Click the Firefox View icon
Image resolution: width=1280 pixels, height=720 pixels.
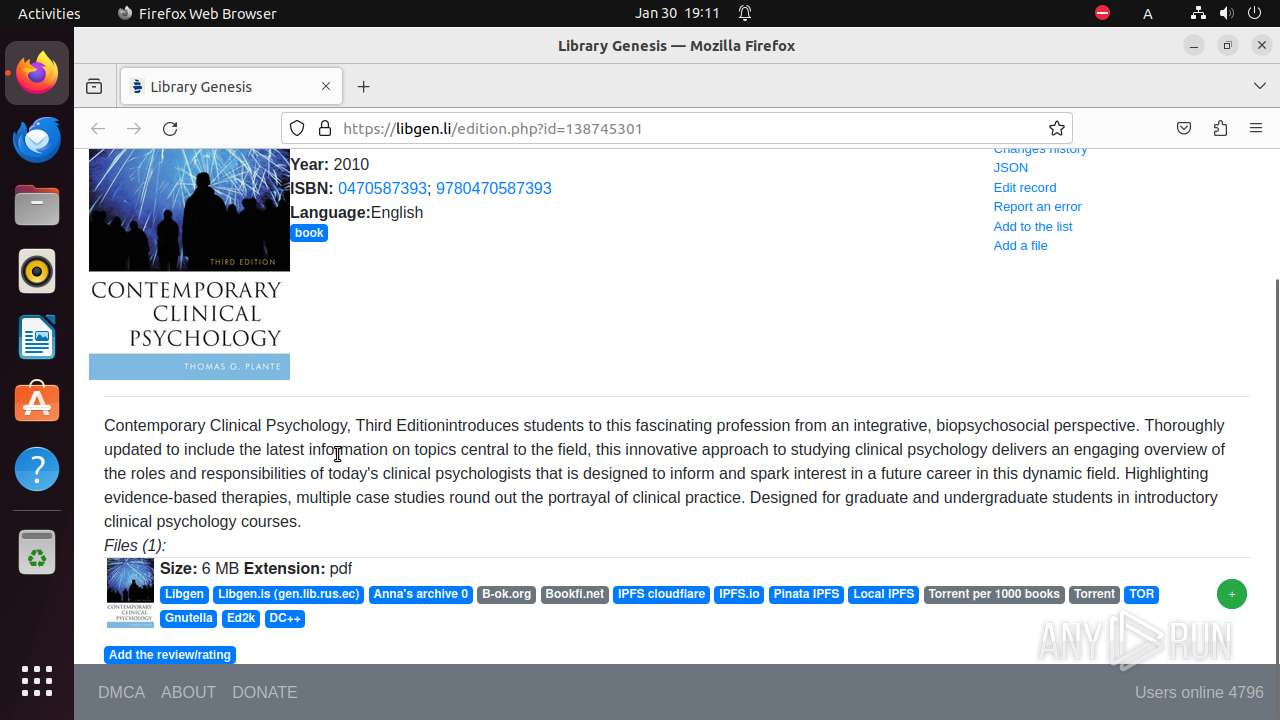(94, 87)
